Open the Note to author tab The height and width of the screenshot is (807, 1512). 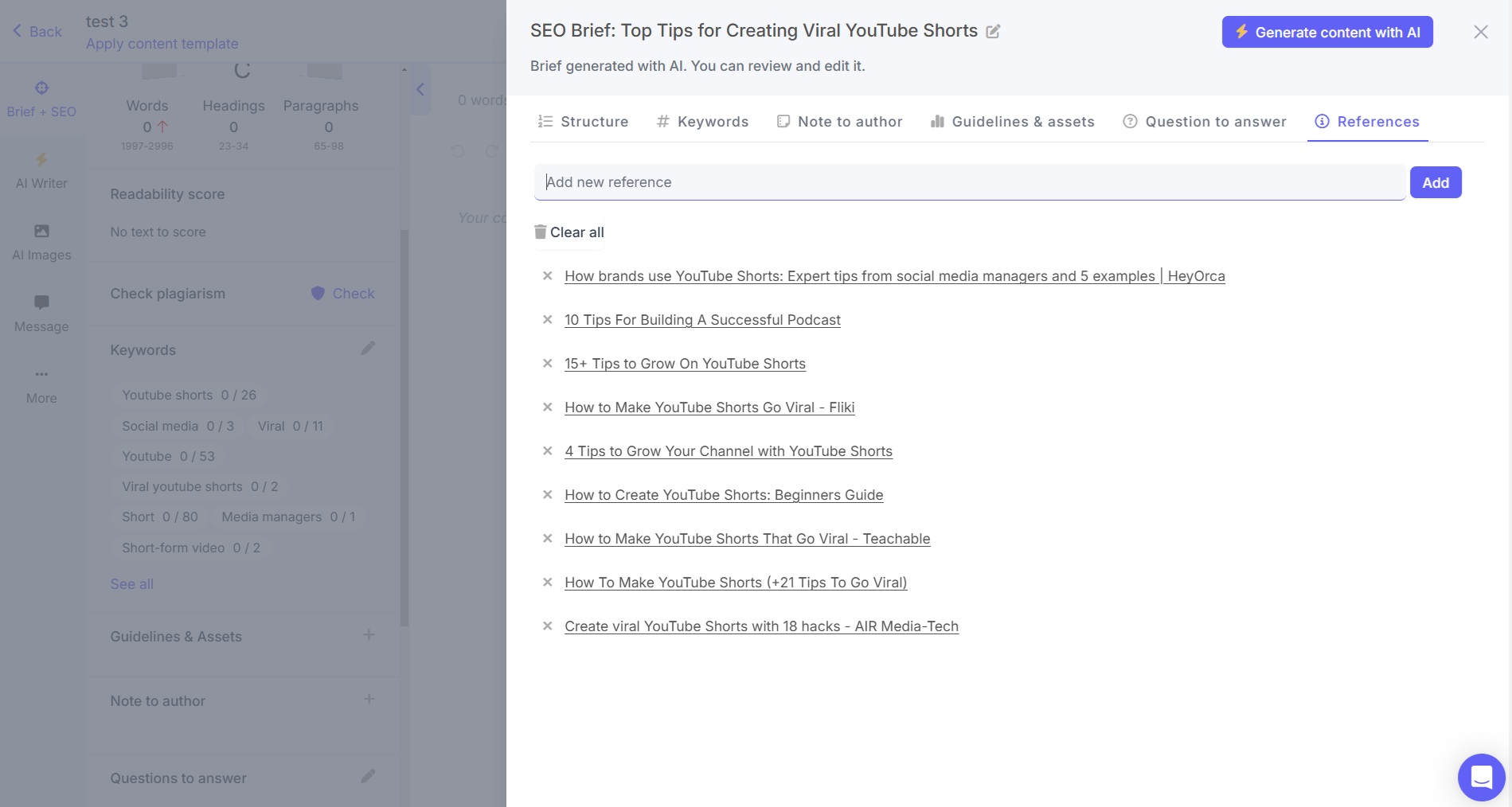[840, 122]
